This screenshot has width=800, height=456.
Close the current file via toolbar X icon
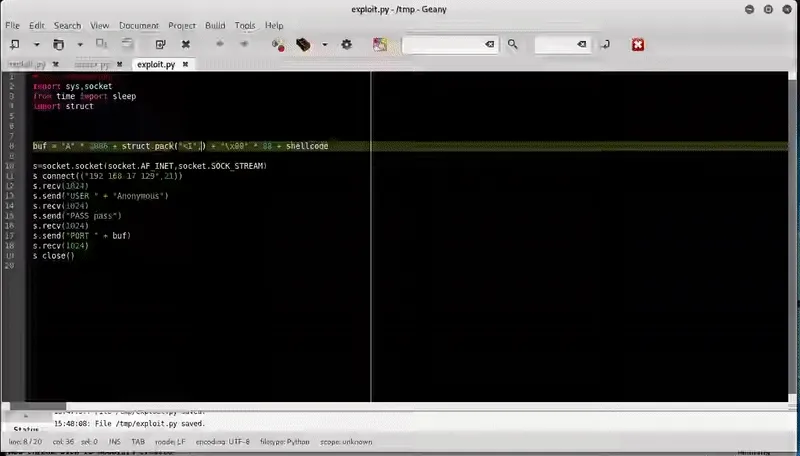(x=186, y=44)
